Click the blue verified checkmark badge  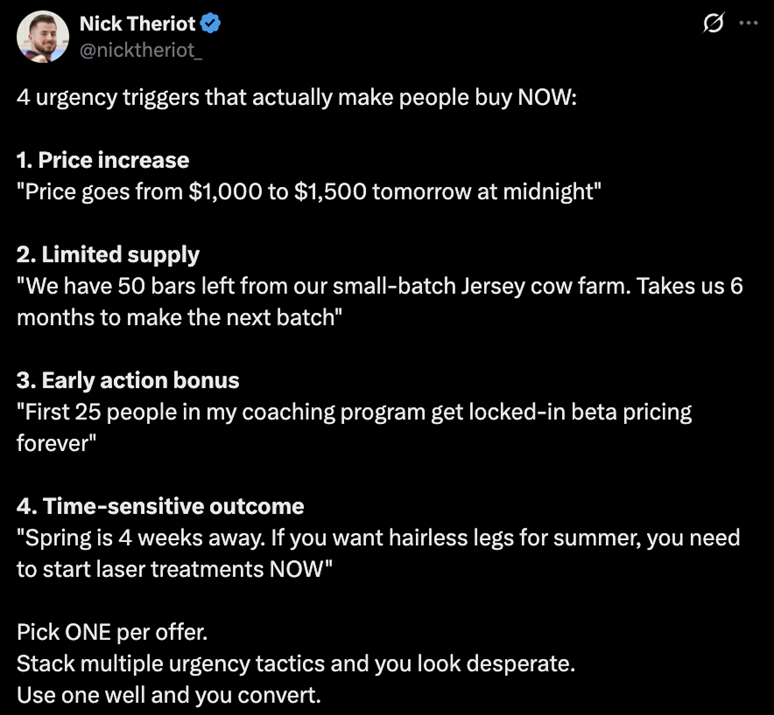211,24
